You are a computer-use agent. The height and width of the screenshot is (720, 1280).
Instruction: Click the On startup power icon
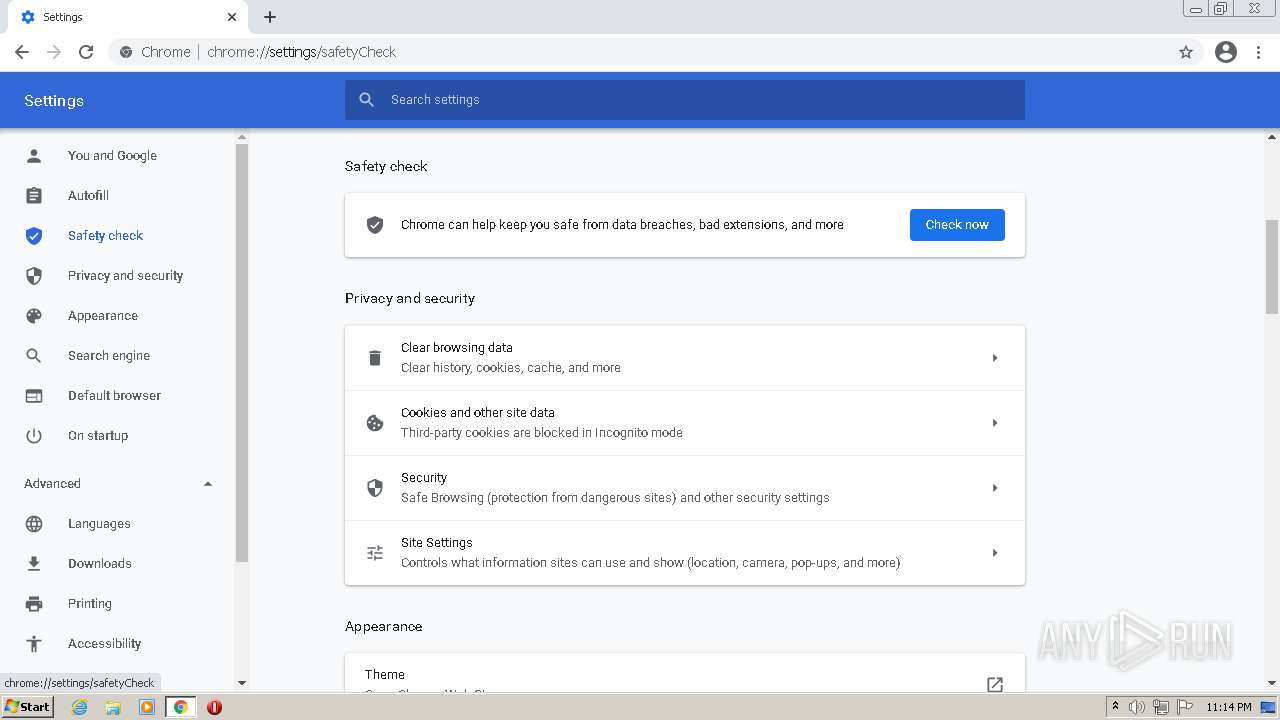[34, 435]
